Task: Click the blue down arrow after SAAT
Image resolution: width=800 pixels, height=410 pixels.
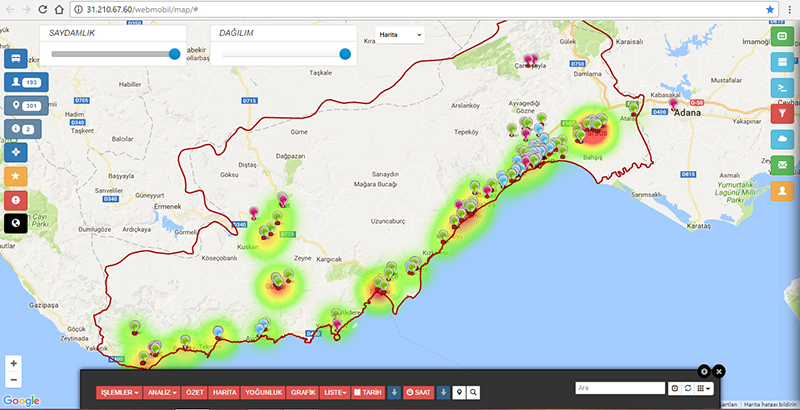Action: (443, 392)
